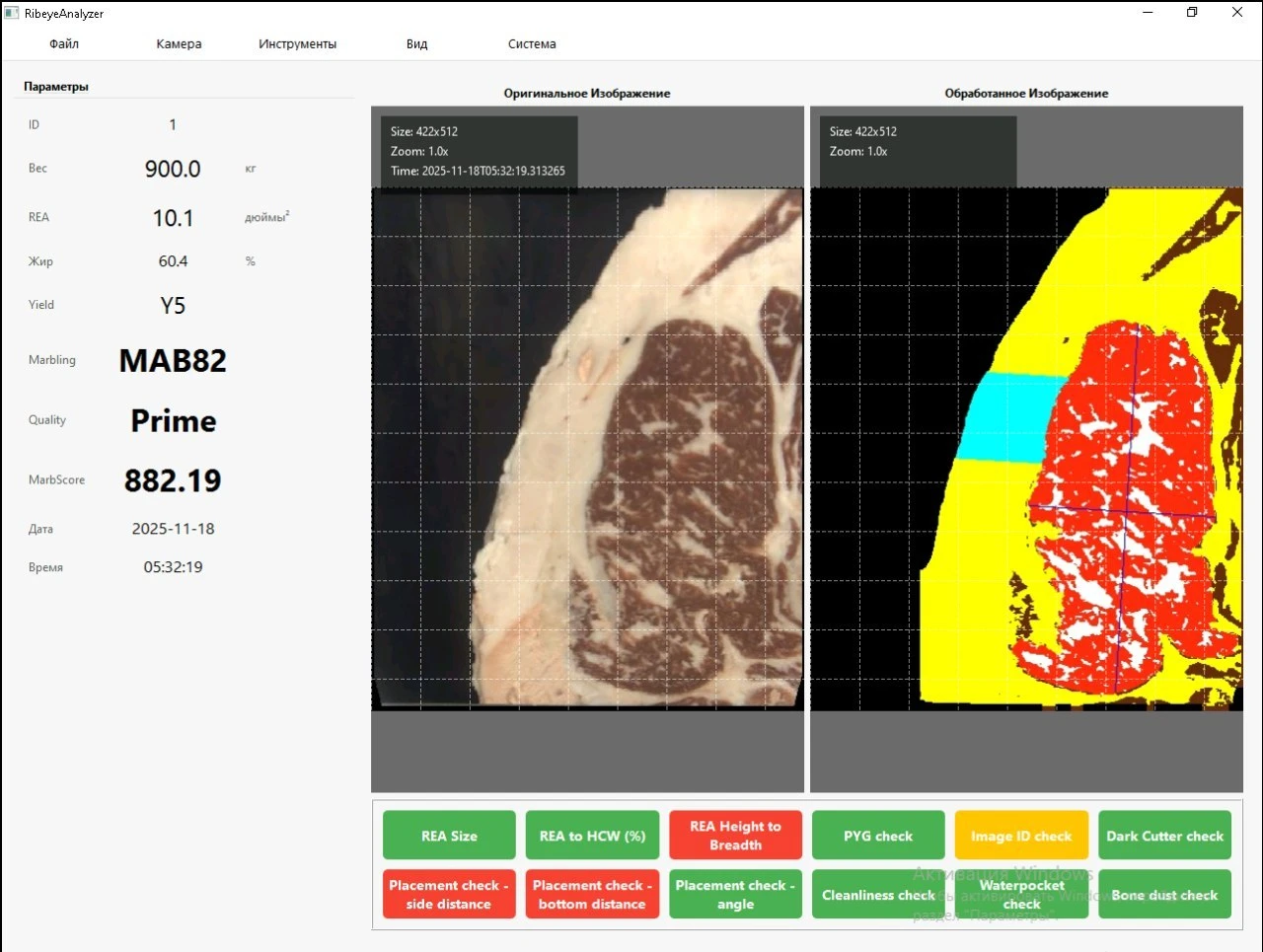The width and height of the screenshot is (1263, 952).
Task: Click the original image timestamp overlay line
Action: tap(478, 171)
